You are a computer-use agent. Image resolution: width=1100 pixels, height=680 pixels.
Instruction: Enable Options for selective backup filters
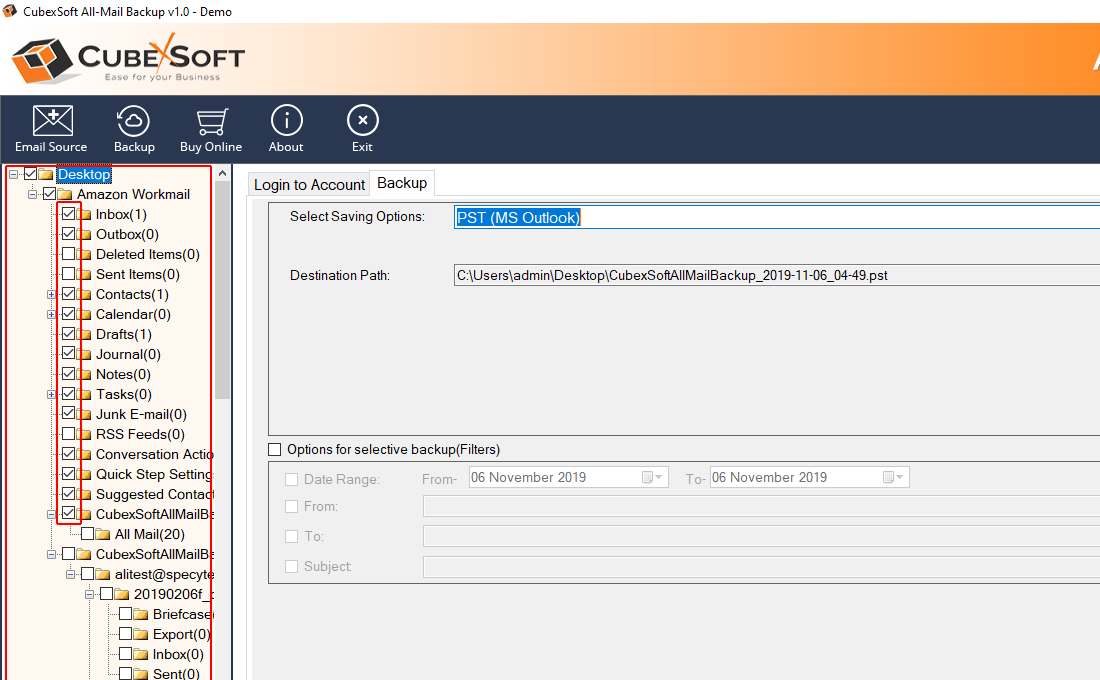[x=275, y=450]
